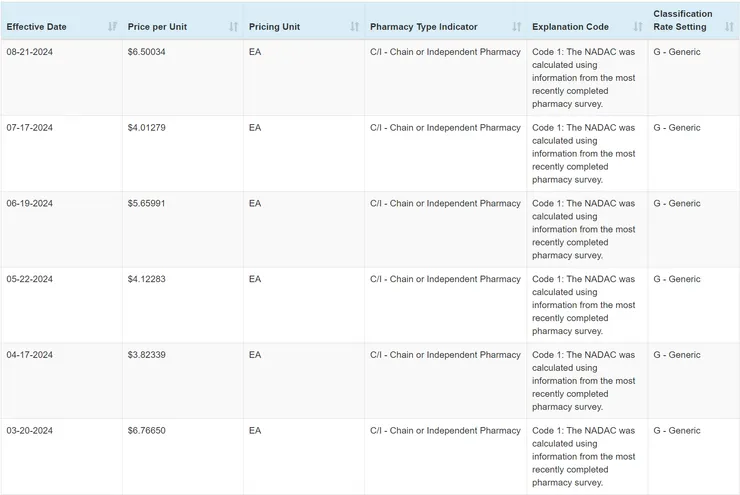Click the $4.12283 price per unit cell

[x=147, y=280]
